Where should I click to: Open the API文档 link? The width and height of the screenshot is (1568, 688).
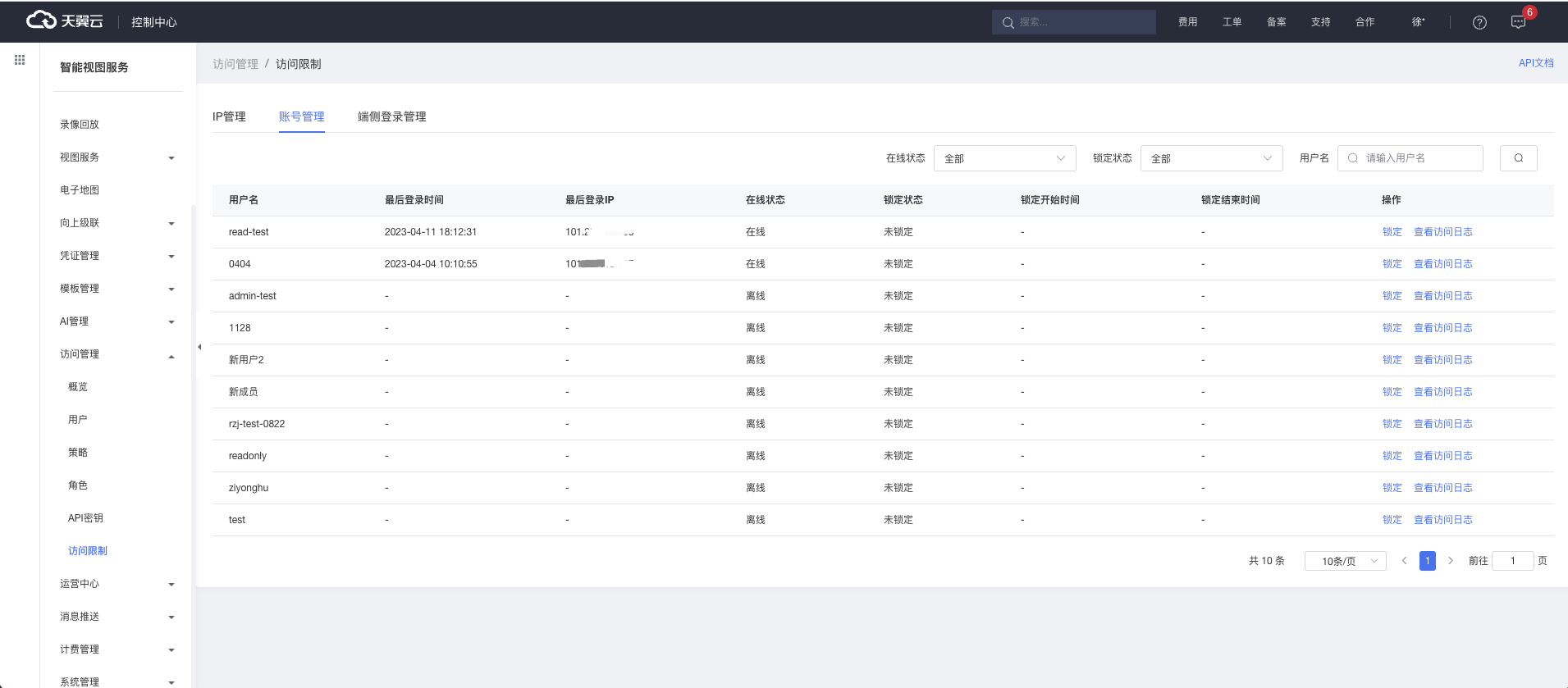[x=1535, y=63]
